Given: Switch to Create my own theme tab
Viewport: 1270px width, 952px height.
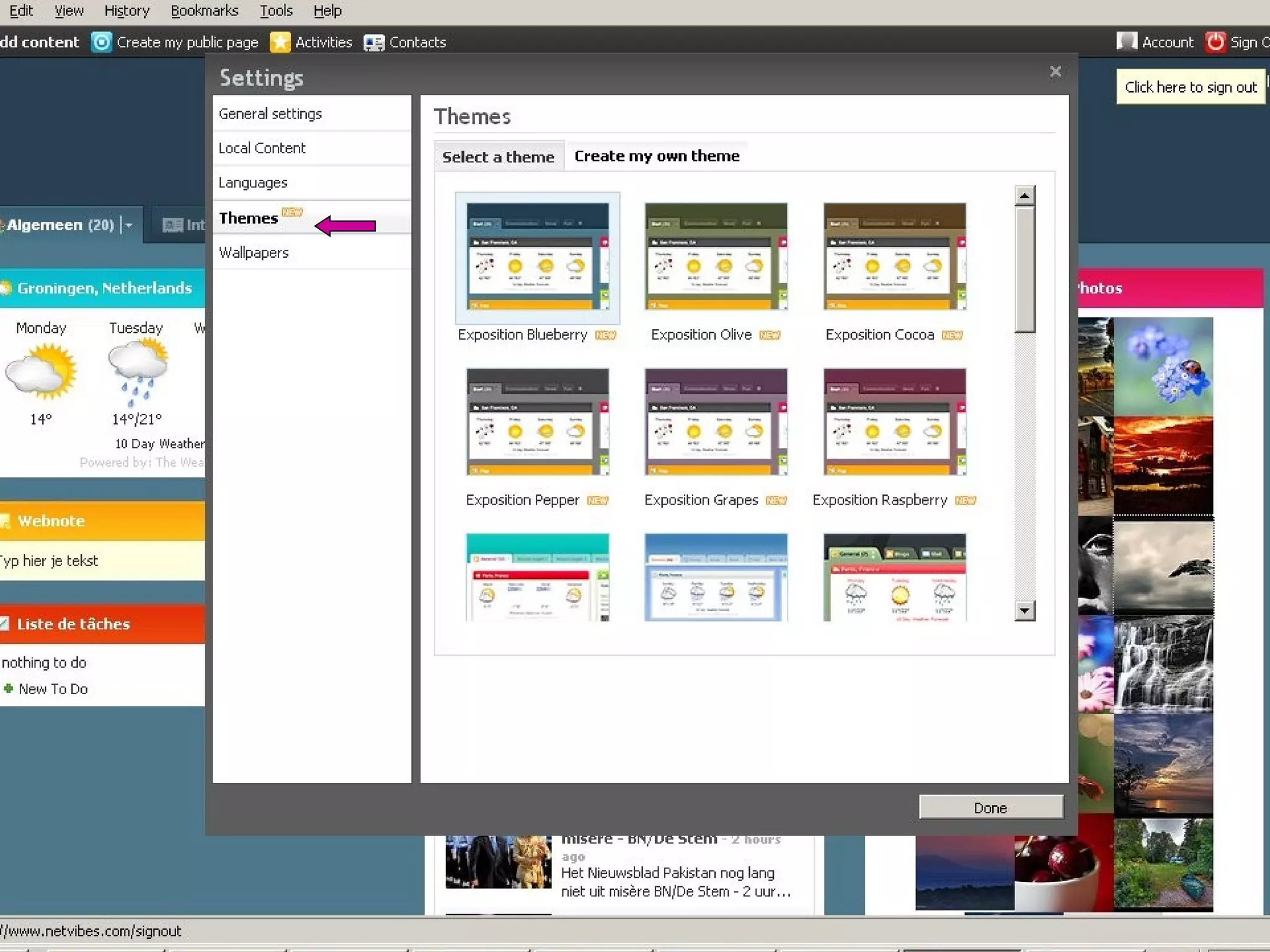Looking at the screenshot, I should click(x=657, y=156).
